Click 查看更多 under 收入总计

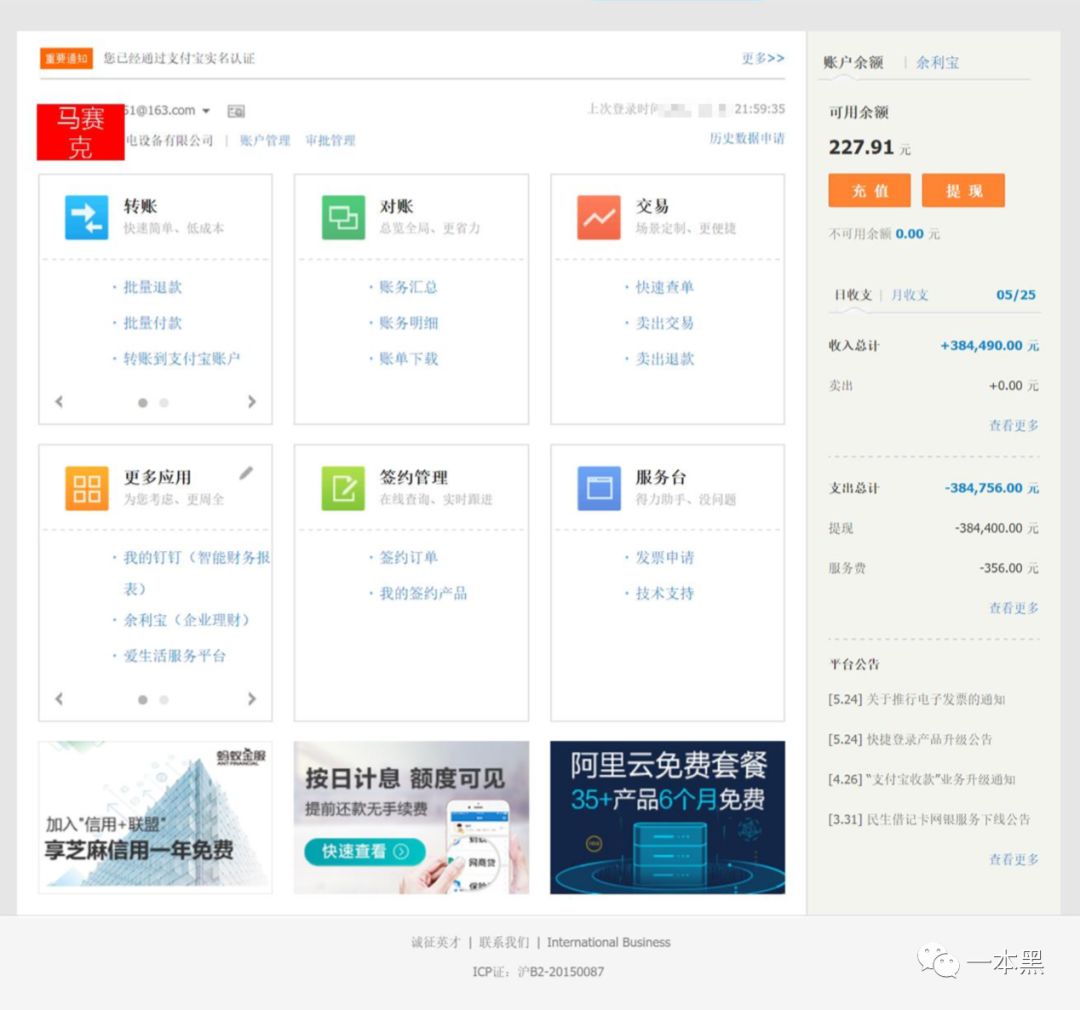(x=1014, y=426)
